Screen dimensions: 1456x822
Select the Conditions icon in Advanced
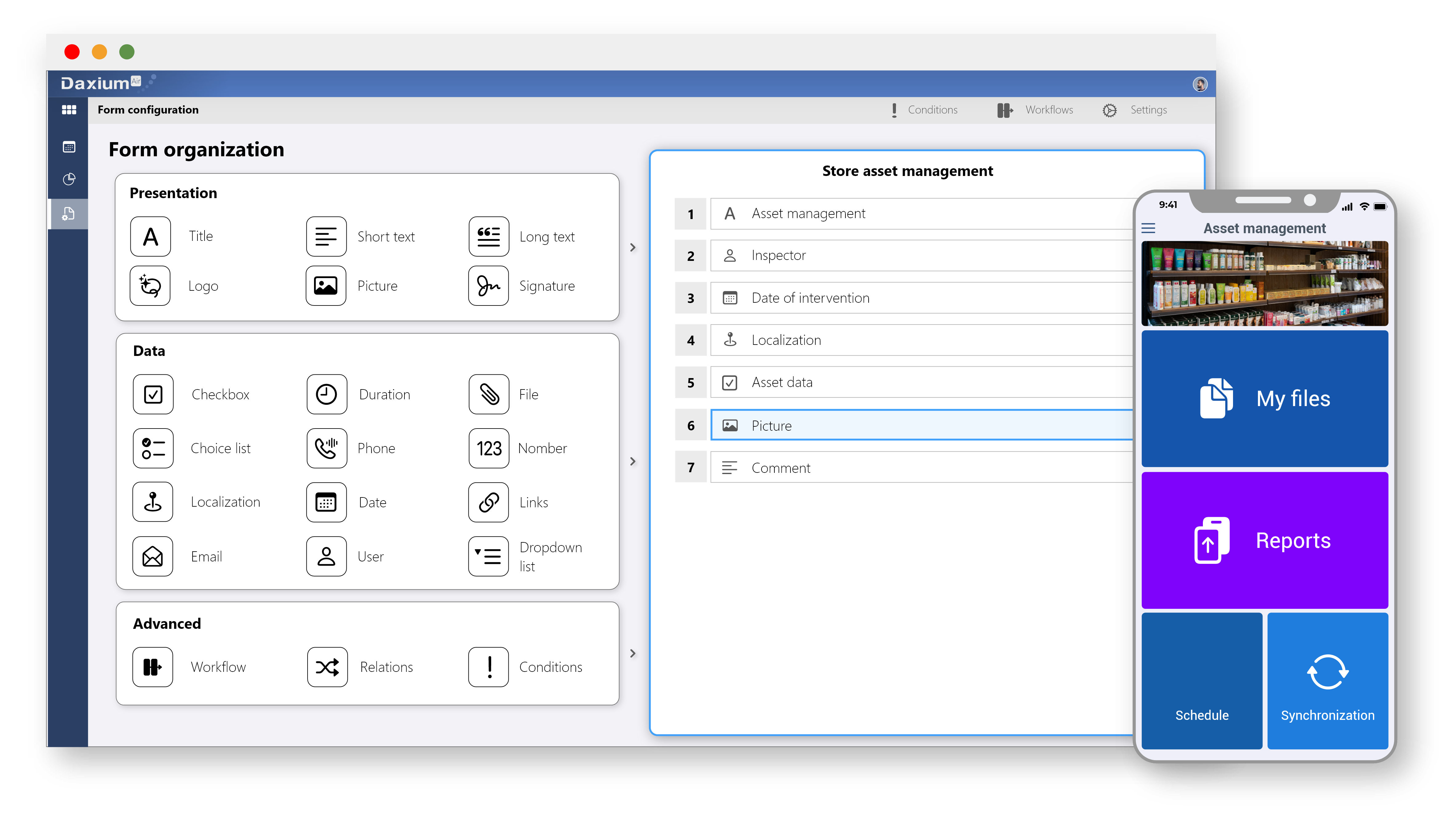489,666
